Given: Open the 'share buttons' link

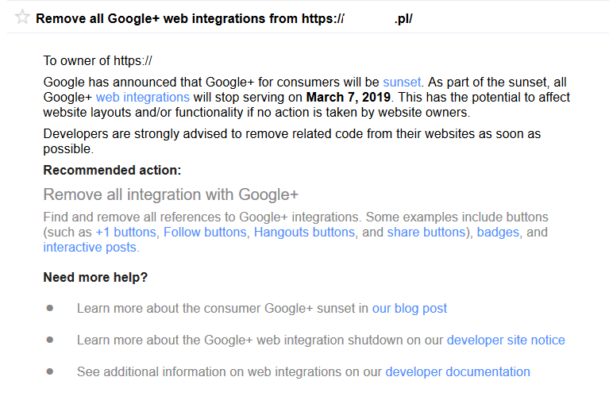Looking at the screenshot, I should click(427, 232).
